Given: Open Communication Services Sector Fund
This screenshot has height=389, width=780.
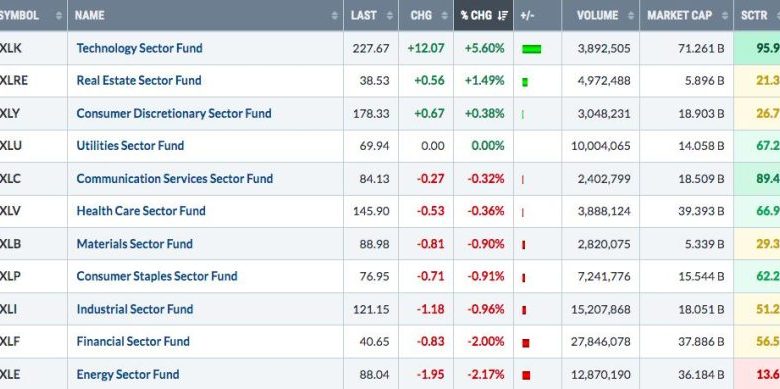Looking at the screenshot, I should [175, 179].
